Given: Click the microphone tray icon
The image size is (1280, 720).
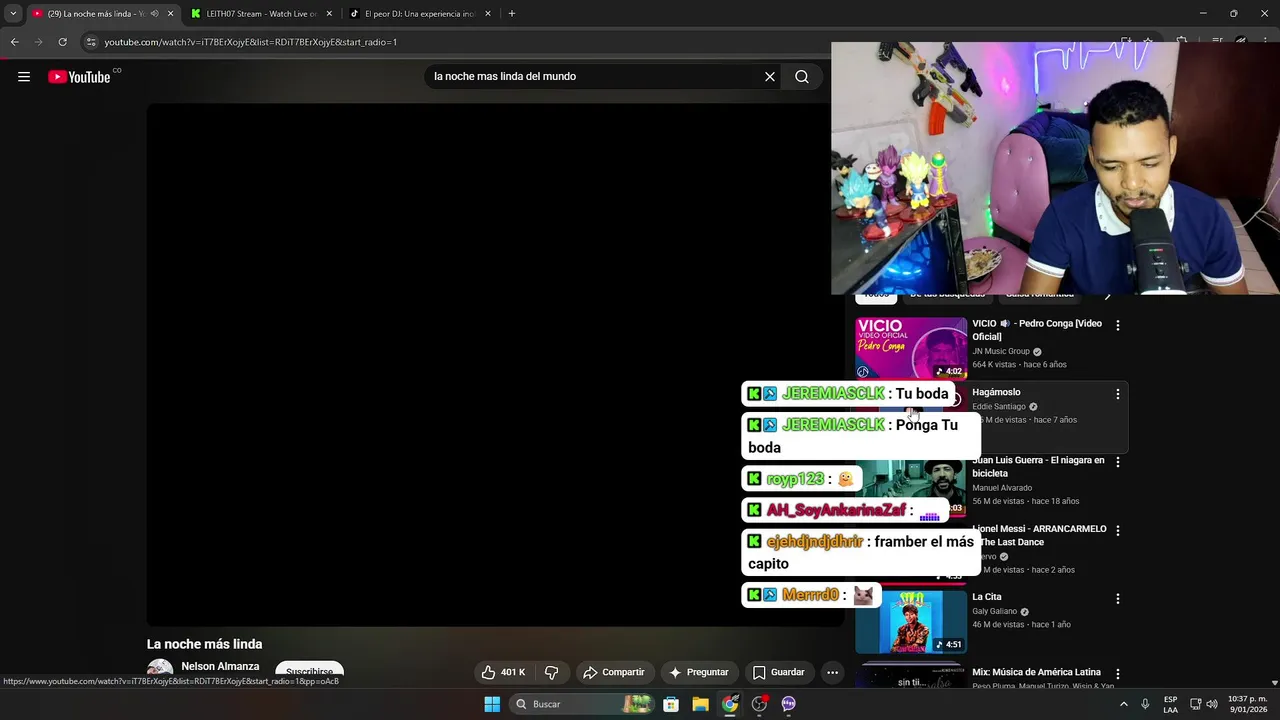Looking at the screenshot, I should [1145, 704].
